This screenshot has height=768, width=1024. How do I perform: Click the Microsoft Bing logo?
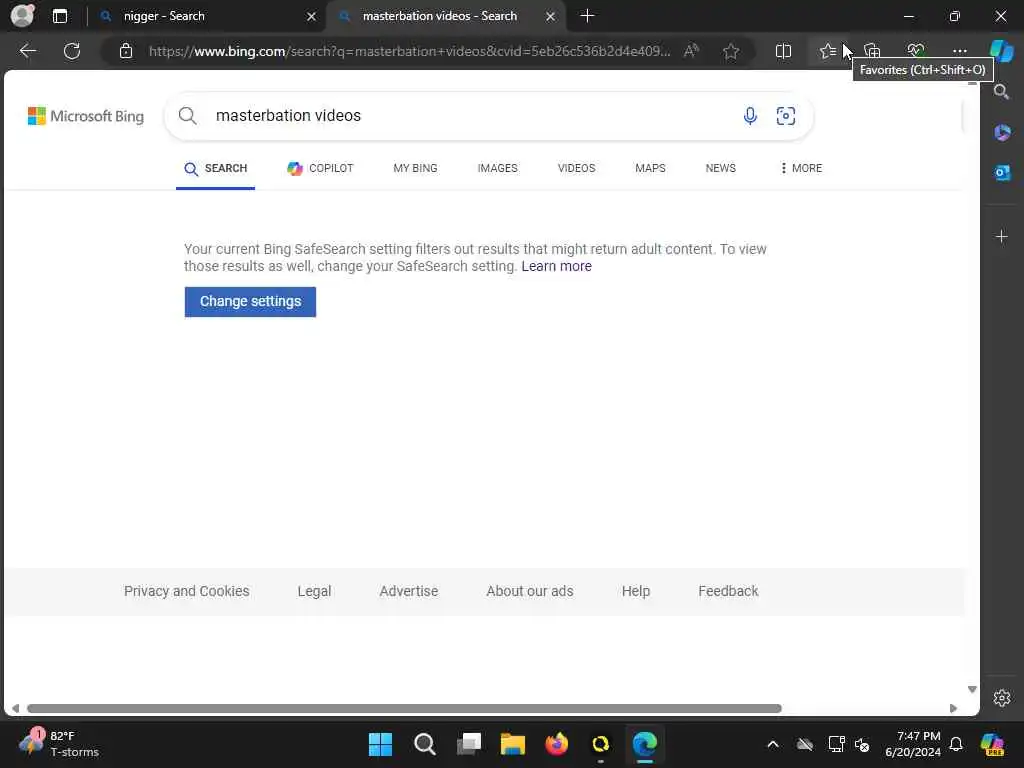point(86,116)
